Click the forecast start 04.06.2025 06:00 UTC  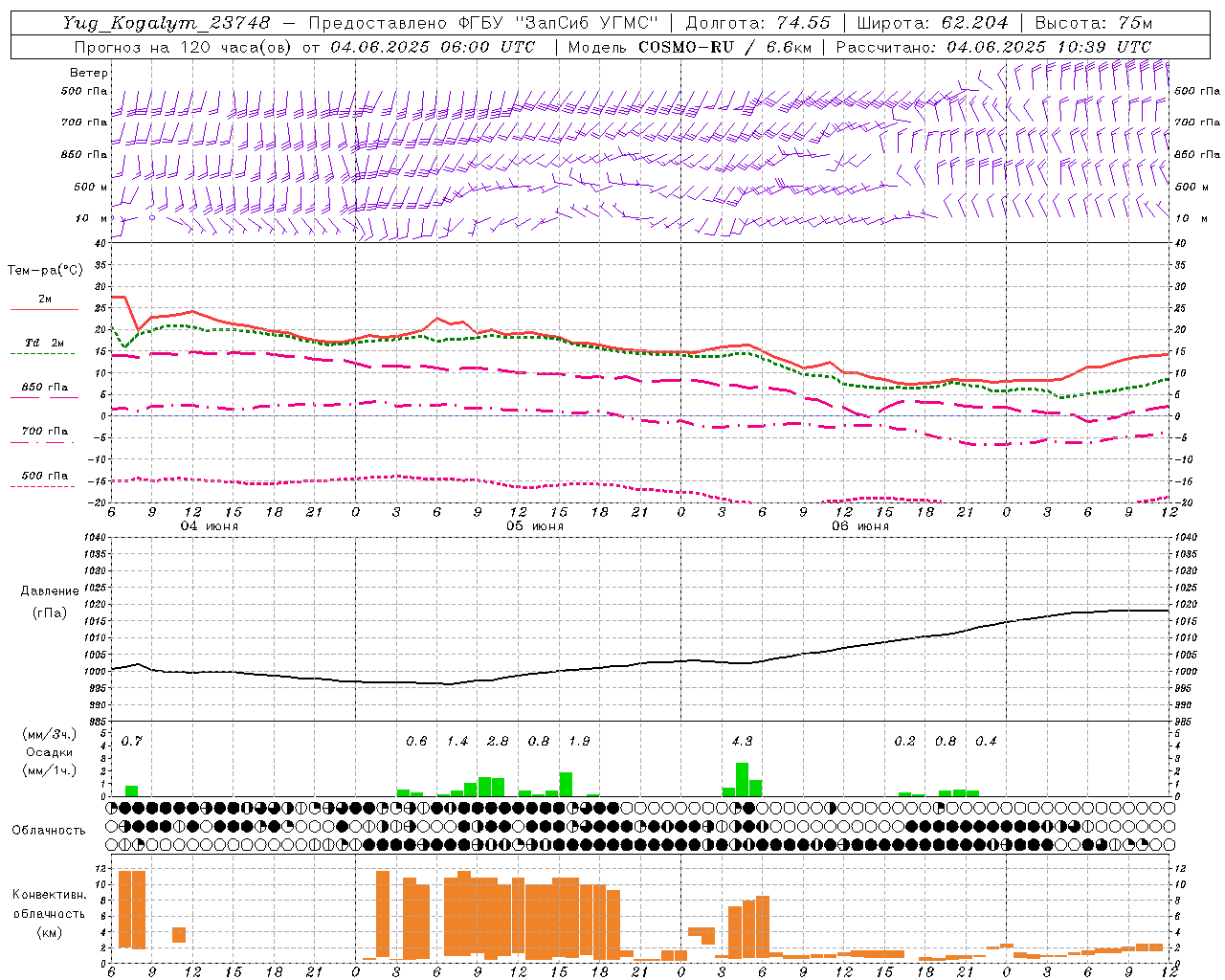pyautogui.click(x=433, y=47)
